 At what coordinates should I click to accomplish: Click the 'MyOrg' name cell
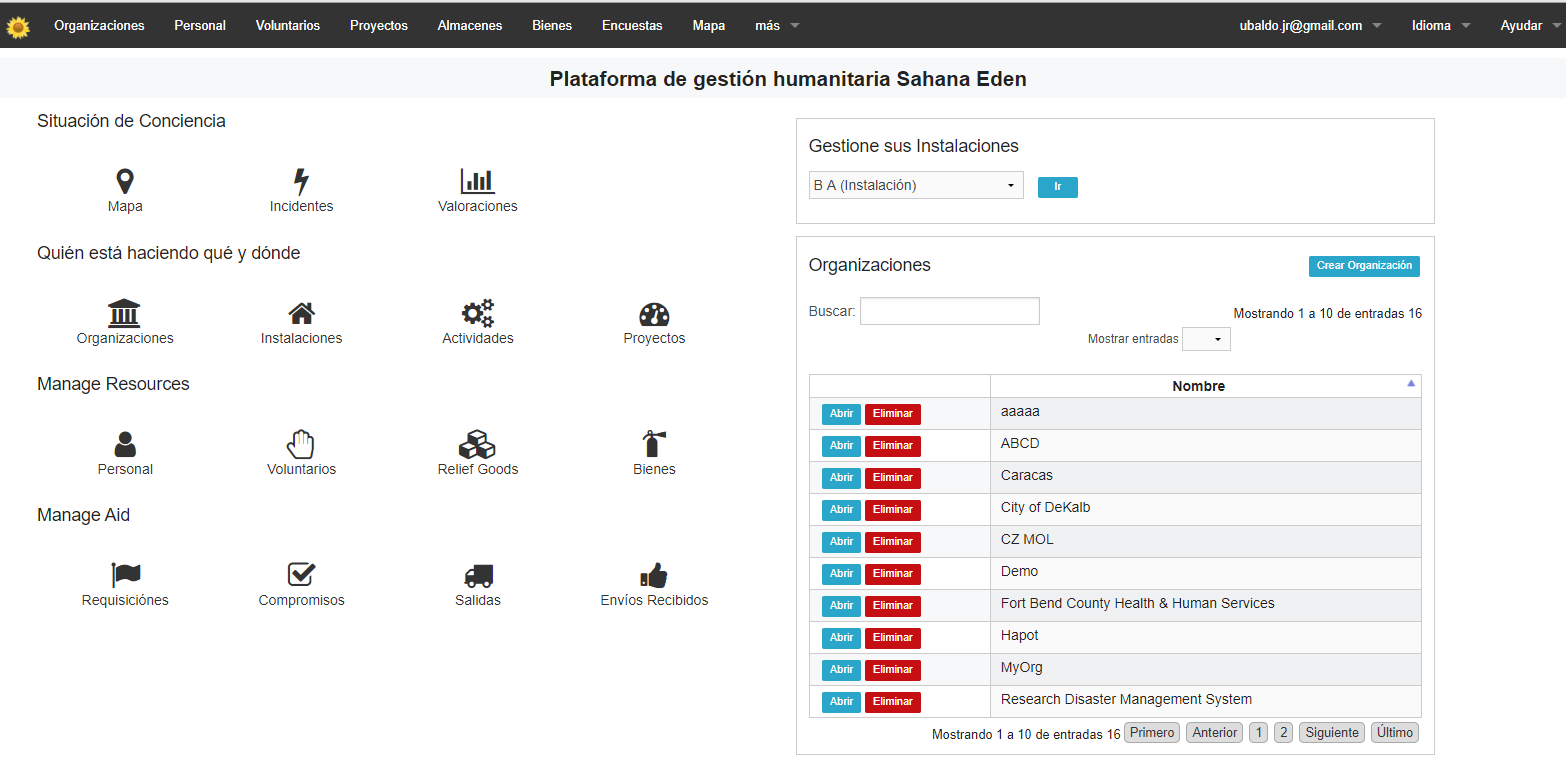coord(1205,669)
